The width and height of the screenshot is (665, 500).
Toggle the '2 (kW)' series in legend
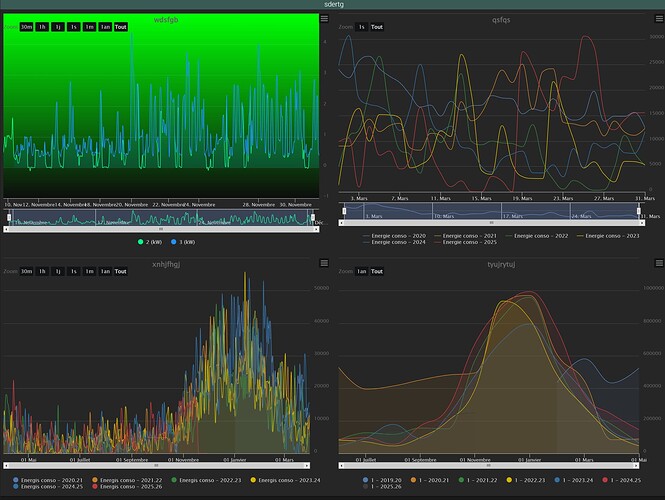tap(148, 242)
